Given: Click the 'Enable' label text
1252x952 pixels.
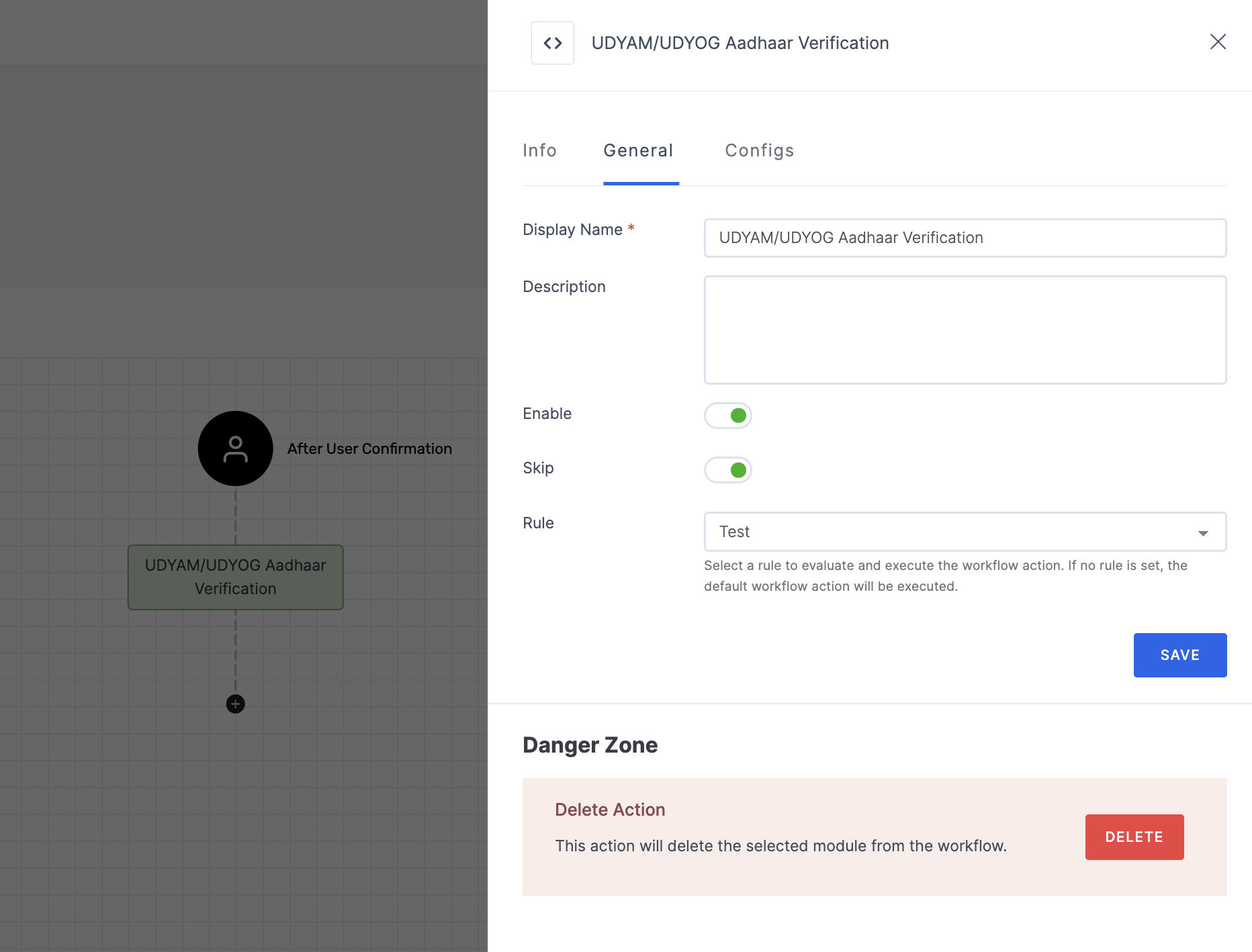Looking at the screenshot, I should [x=547, y=414].
